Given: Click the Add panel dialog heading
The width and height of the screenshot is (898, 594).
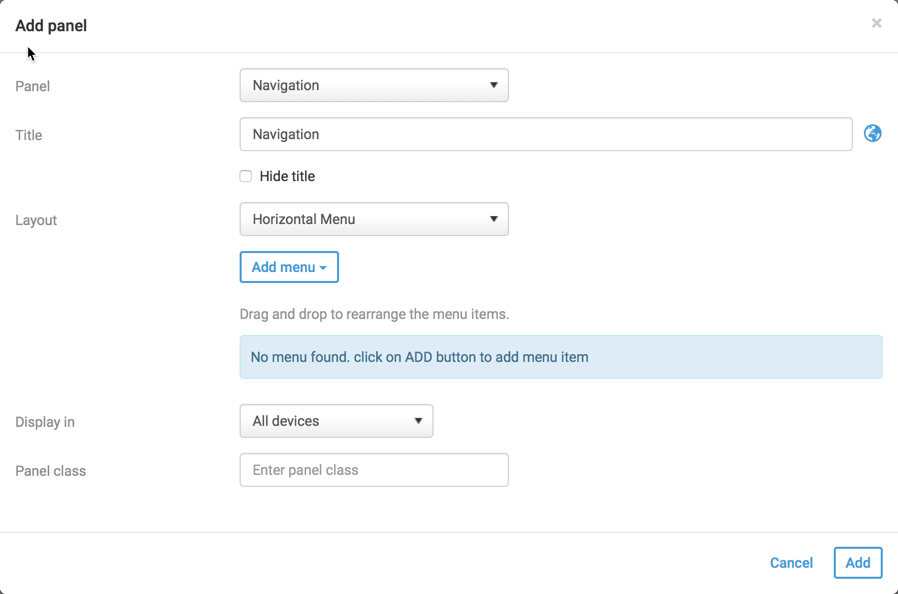Looking at the screenshot, I should click(51, 26).
